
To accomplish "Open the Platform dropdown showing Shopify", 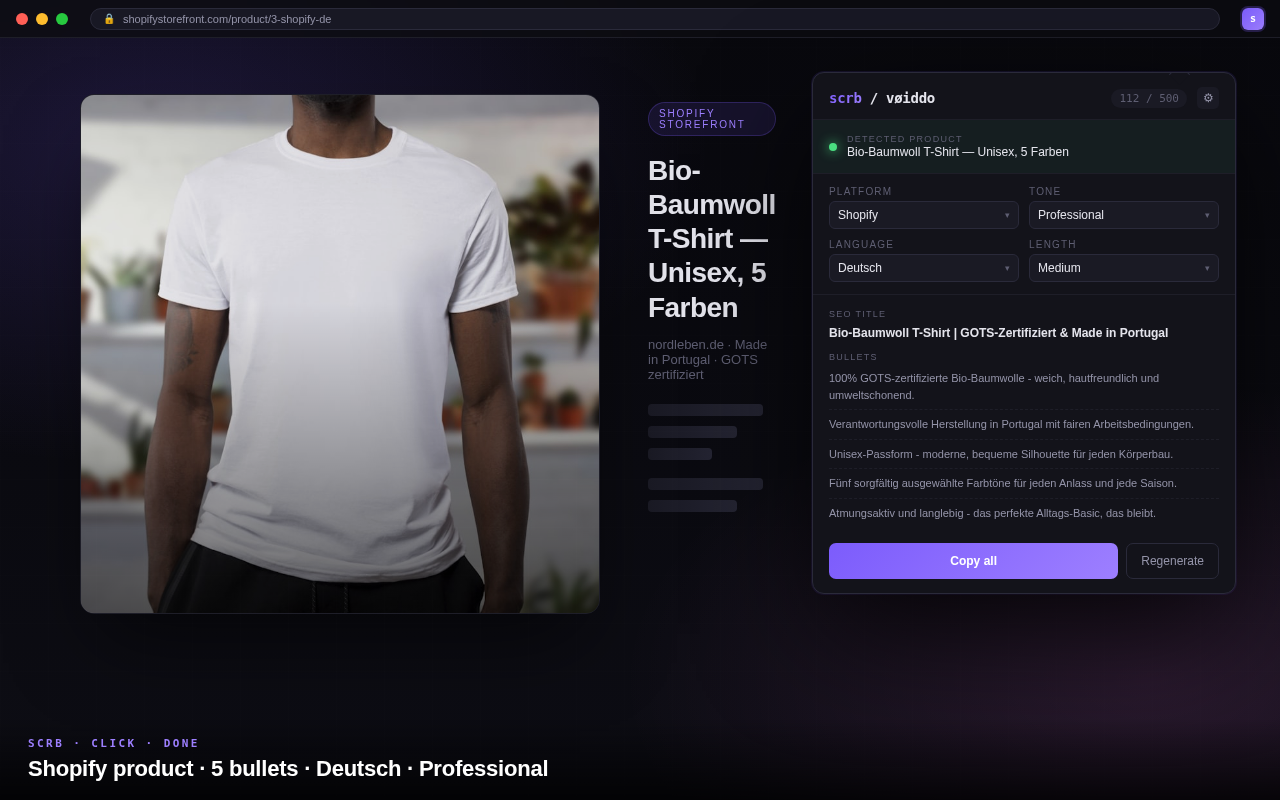I will coord(923,214).
